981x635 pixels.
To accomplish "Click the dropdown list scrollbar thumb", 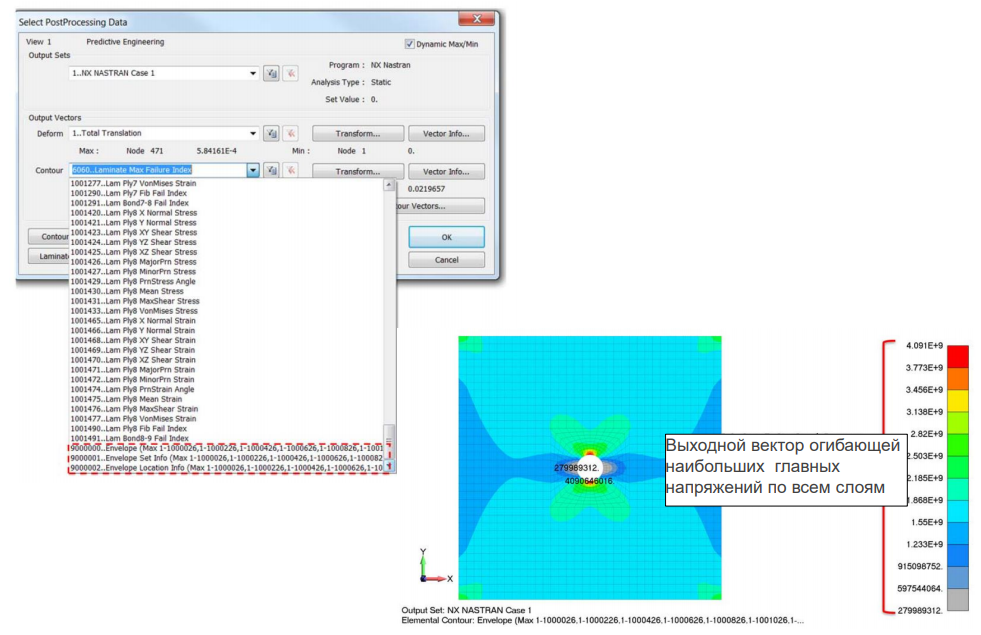I will [x=389, y=441].
